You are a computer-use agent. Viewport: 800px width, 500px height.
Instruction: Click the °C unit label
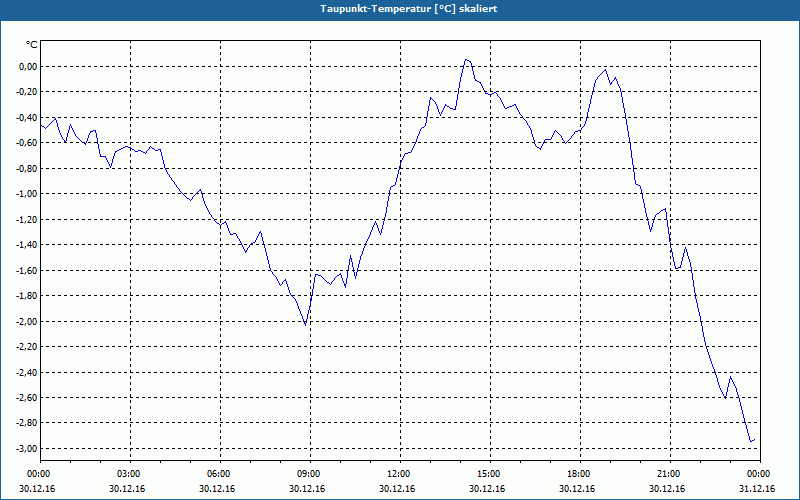click(32, 45)
